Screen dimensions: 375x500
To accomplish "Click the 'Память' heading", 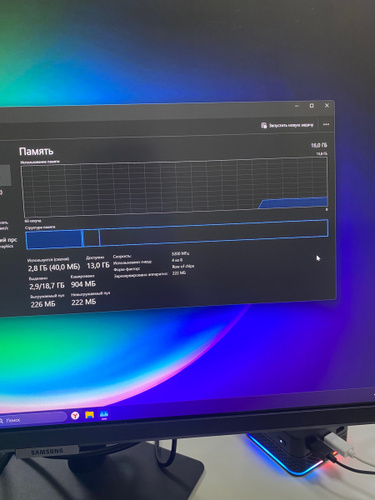I will [36, 151].
